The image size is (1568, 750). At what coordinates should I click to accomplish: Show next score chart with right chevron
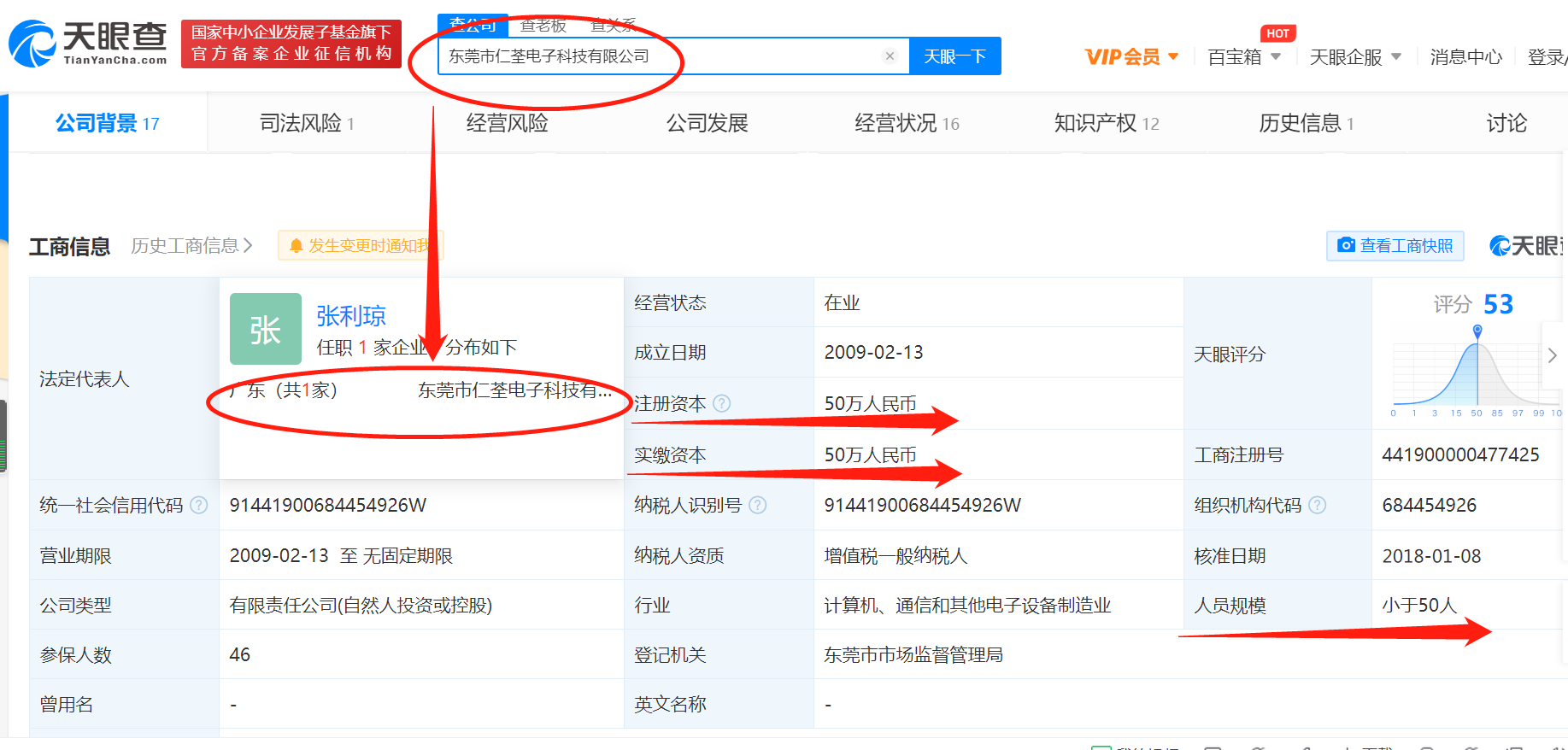pos(1552,355)
